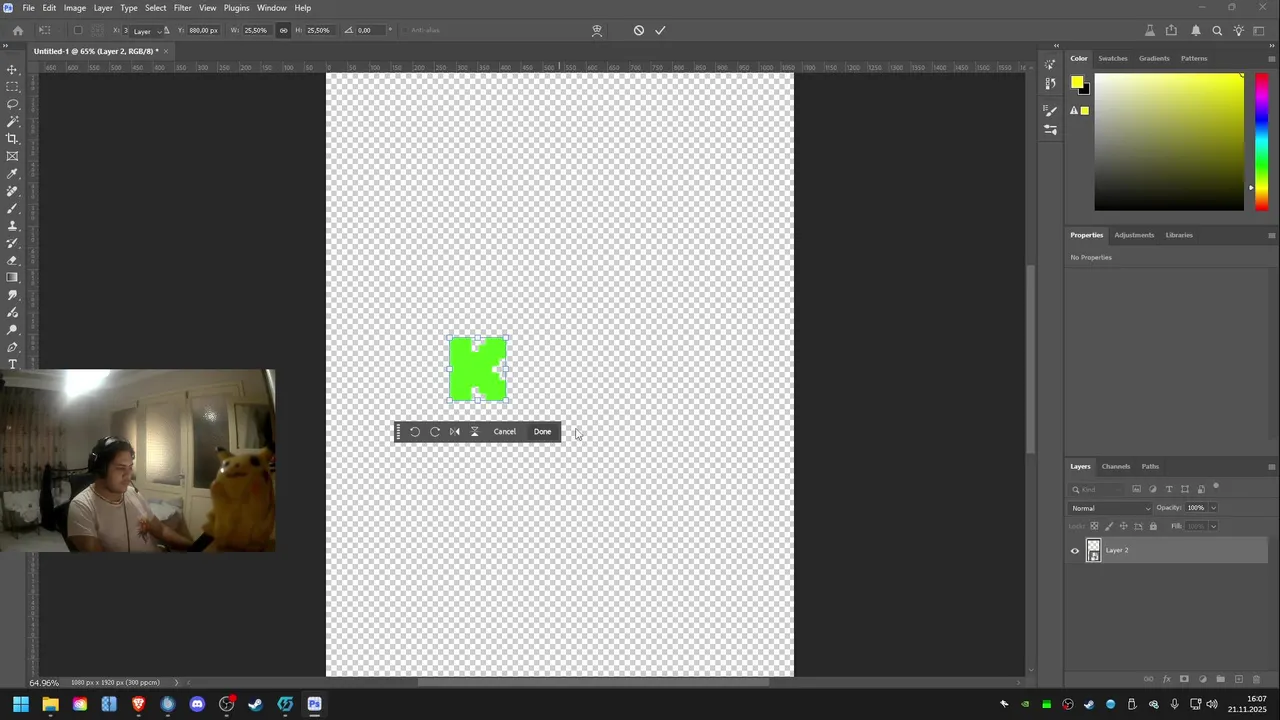Select the Gradient tool
Image resolution: width=1280 pixels, height=720 pixels.
coord(12,277)
